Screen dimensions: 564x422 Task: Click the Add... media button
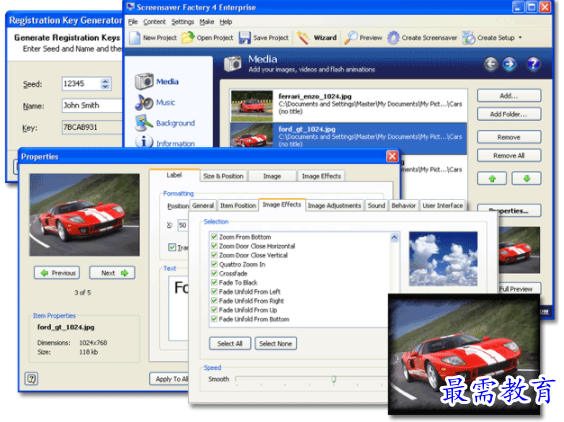click(x=509, y=96)
